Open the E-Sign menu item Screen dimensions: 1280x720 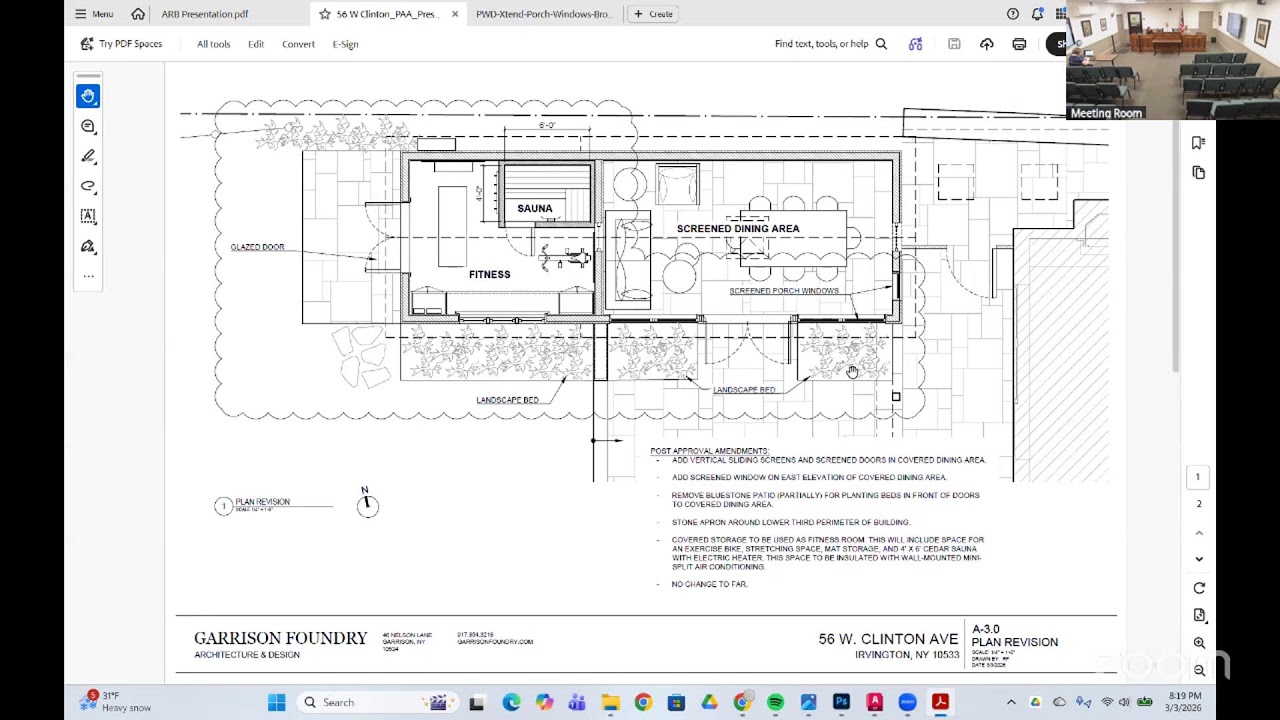click(x=345, y=44)
